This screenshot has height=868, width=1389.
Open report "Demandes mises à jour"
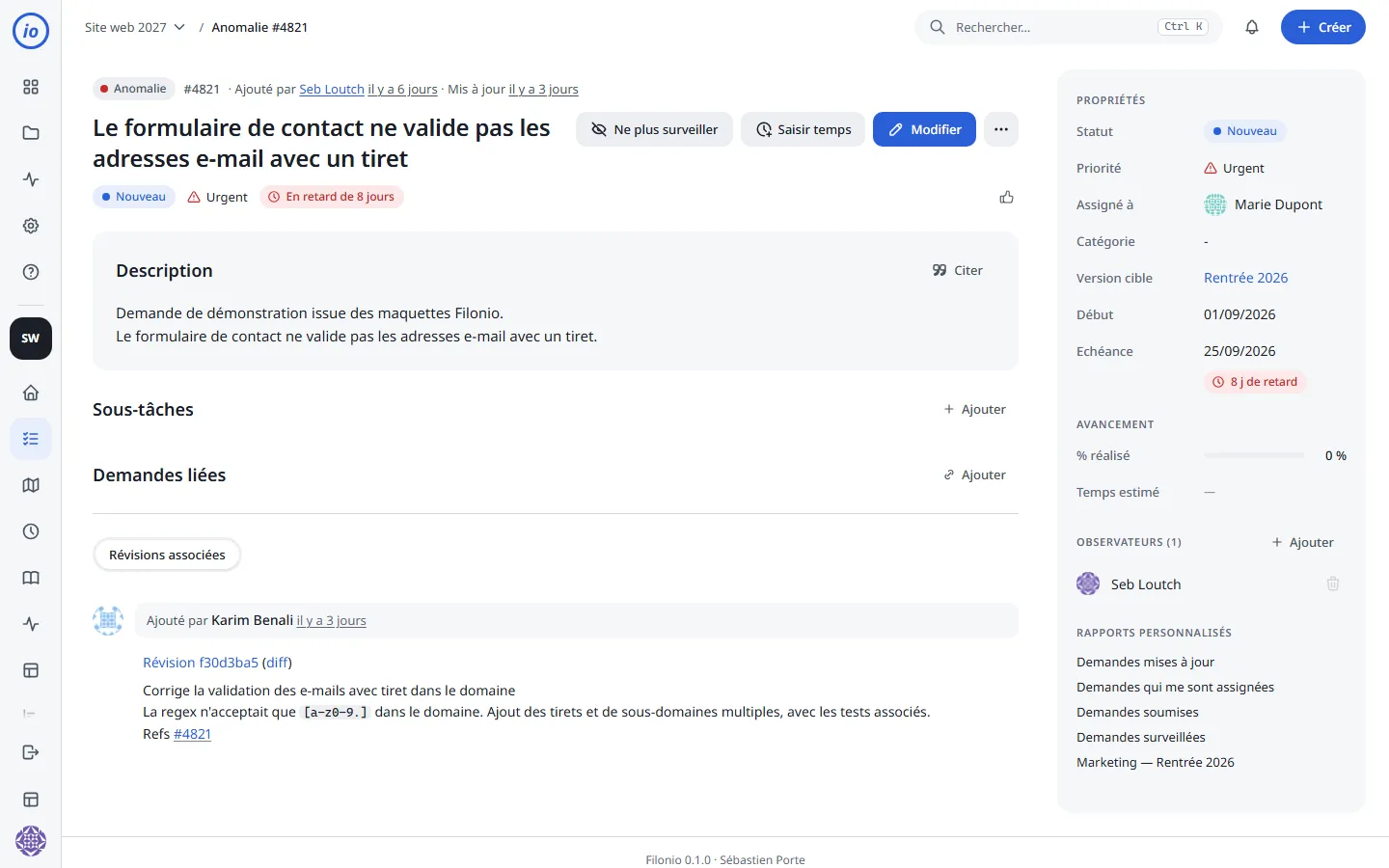(x=1145, y=662)
